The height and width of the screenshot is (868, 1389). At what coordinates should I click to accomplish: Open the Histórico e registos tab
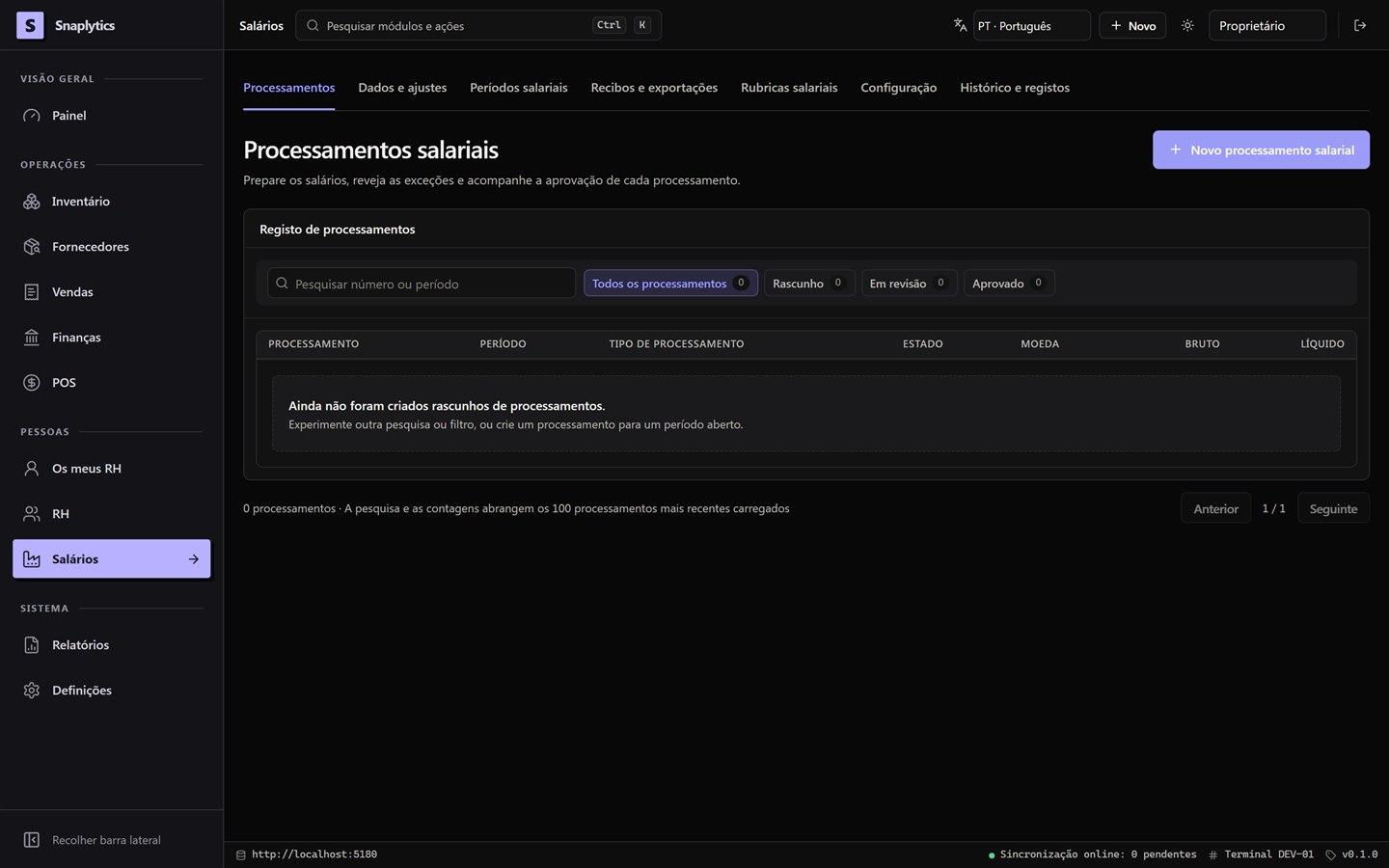tap(1015, 88)
